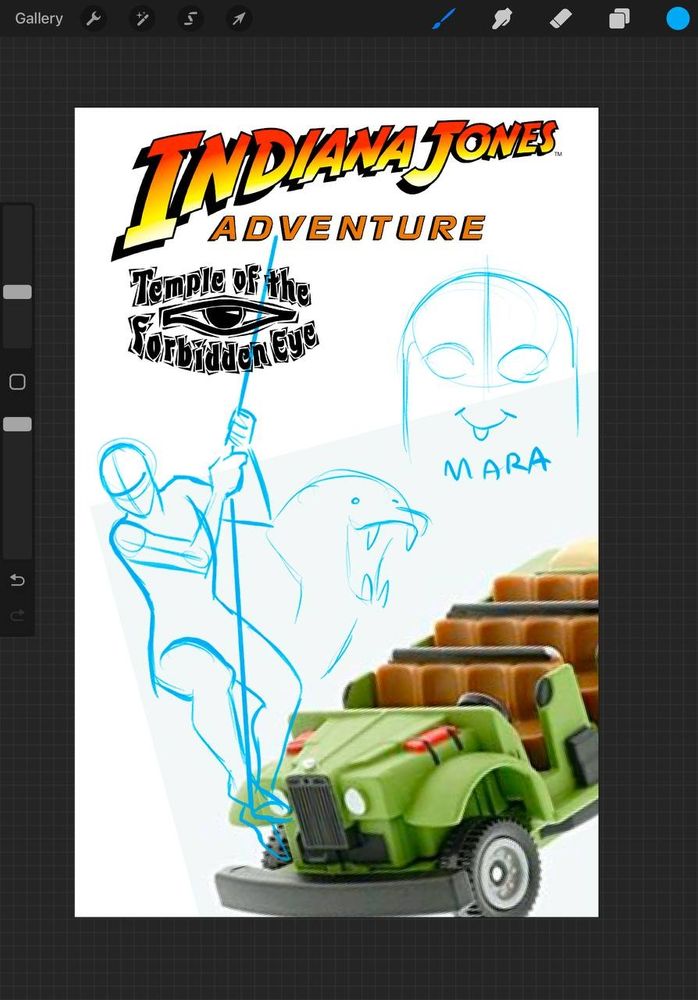Screen dimensions: 698x1000
Task: Tap the Temple of the Forbidden Eye logo
Action: [223, 320]
